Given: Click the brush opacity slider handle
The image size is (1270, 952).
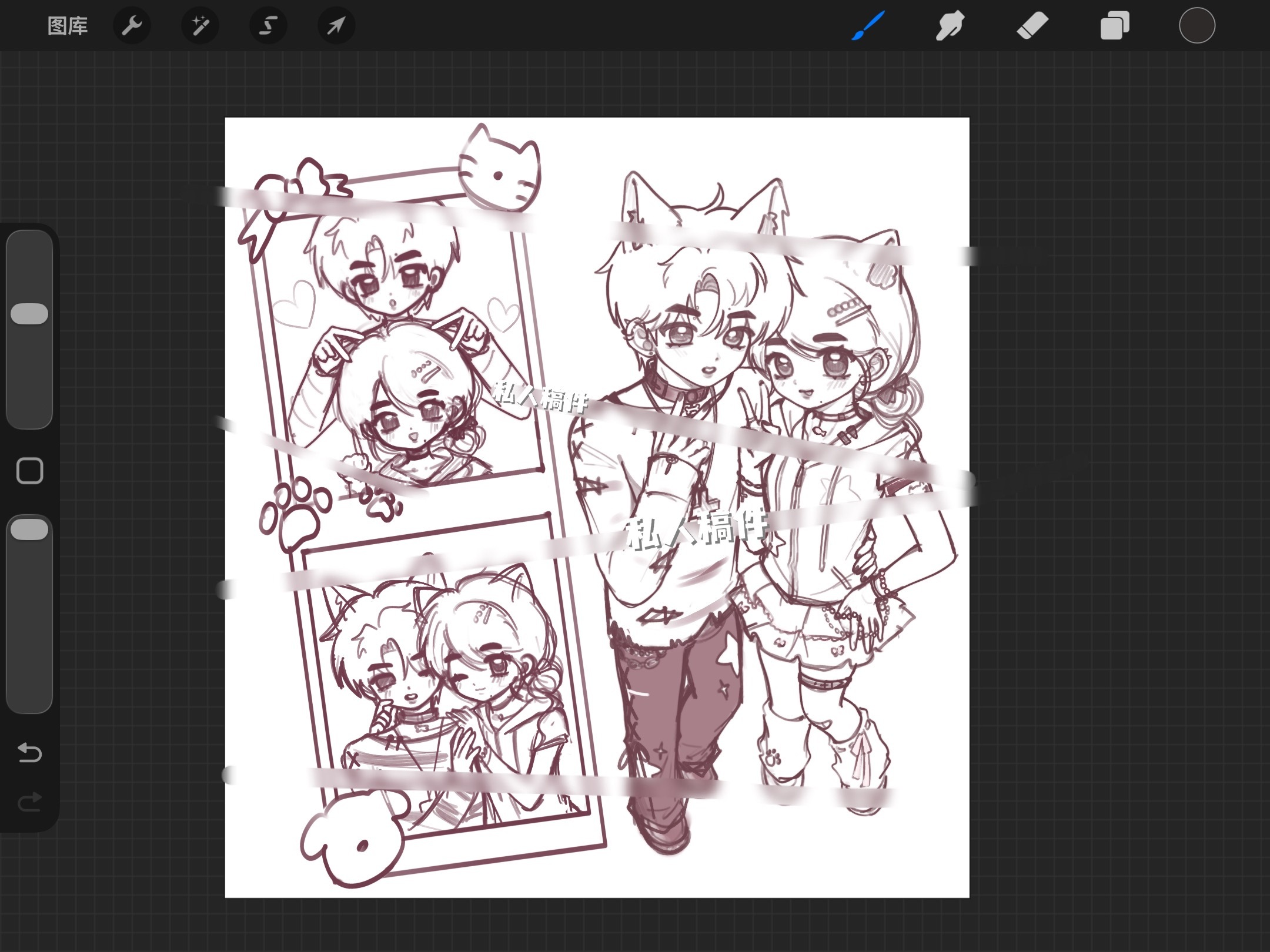Looking at the screenshot, I should (29, 529).
